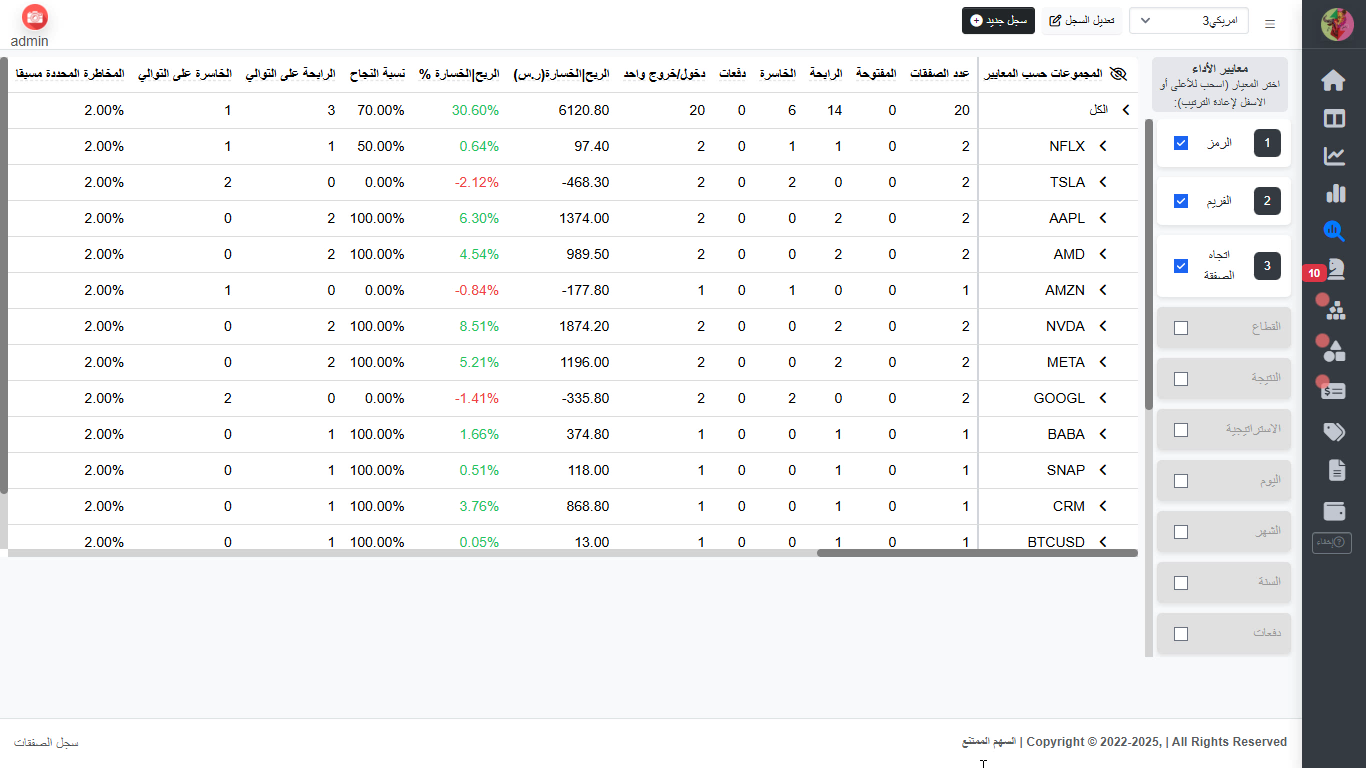Click the سجل جديد button

[998, 20]
